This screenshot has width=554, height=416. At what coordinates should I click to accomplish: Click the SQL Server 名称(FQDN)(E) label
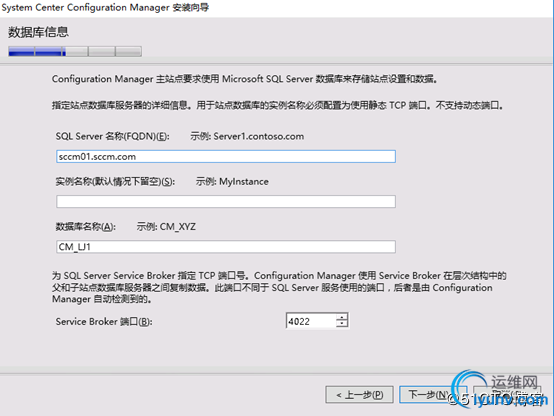tap(112, 136)
